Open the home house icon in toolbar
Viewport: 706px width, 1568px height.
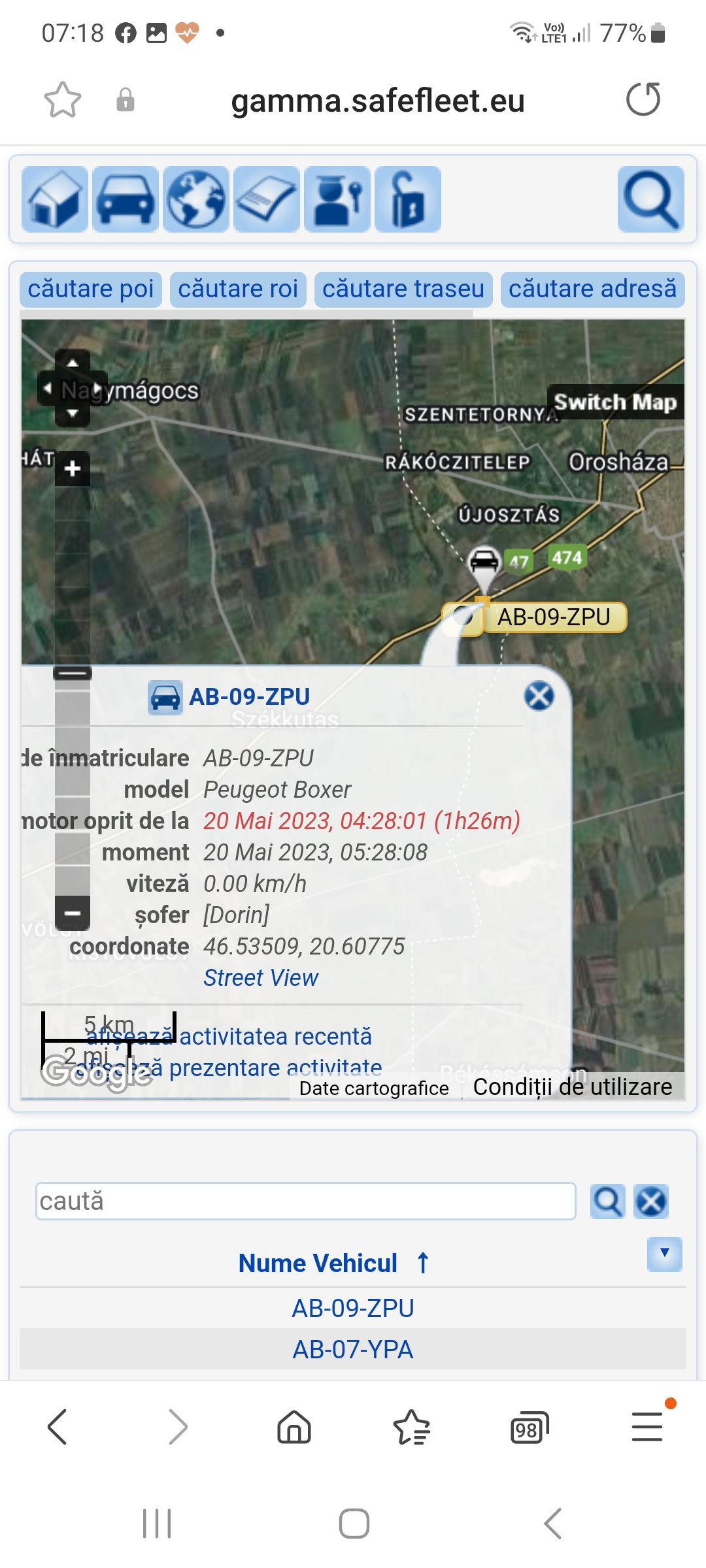click(x=55, y=199)
